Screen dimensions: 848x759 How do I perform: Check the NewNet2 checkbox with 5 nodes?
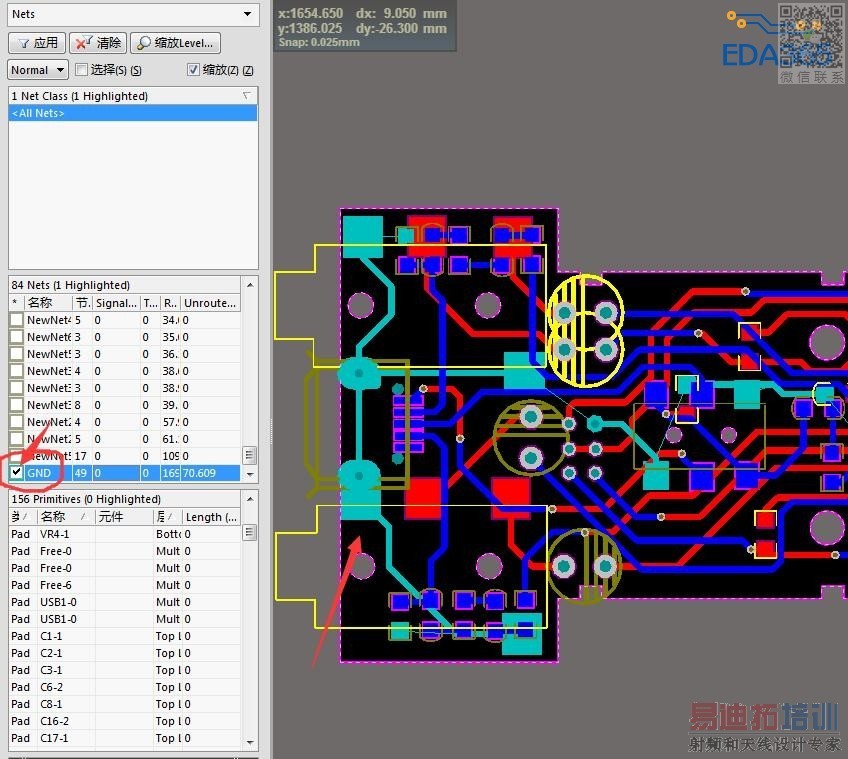coord(17,439)
